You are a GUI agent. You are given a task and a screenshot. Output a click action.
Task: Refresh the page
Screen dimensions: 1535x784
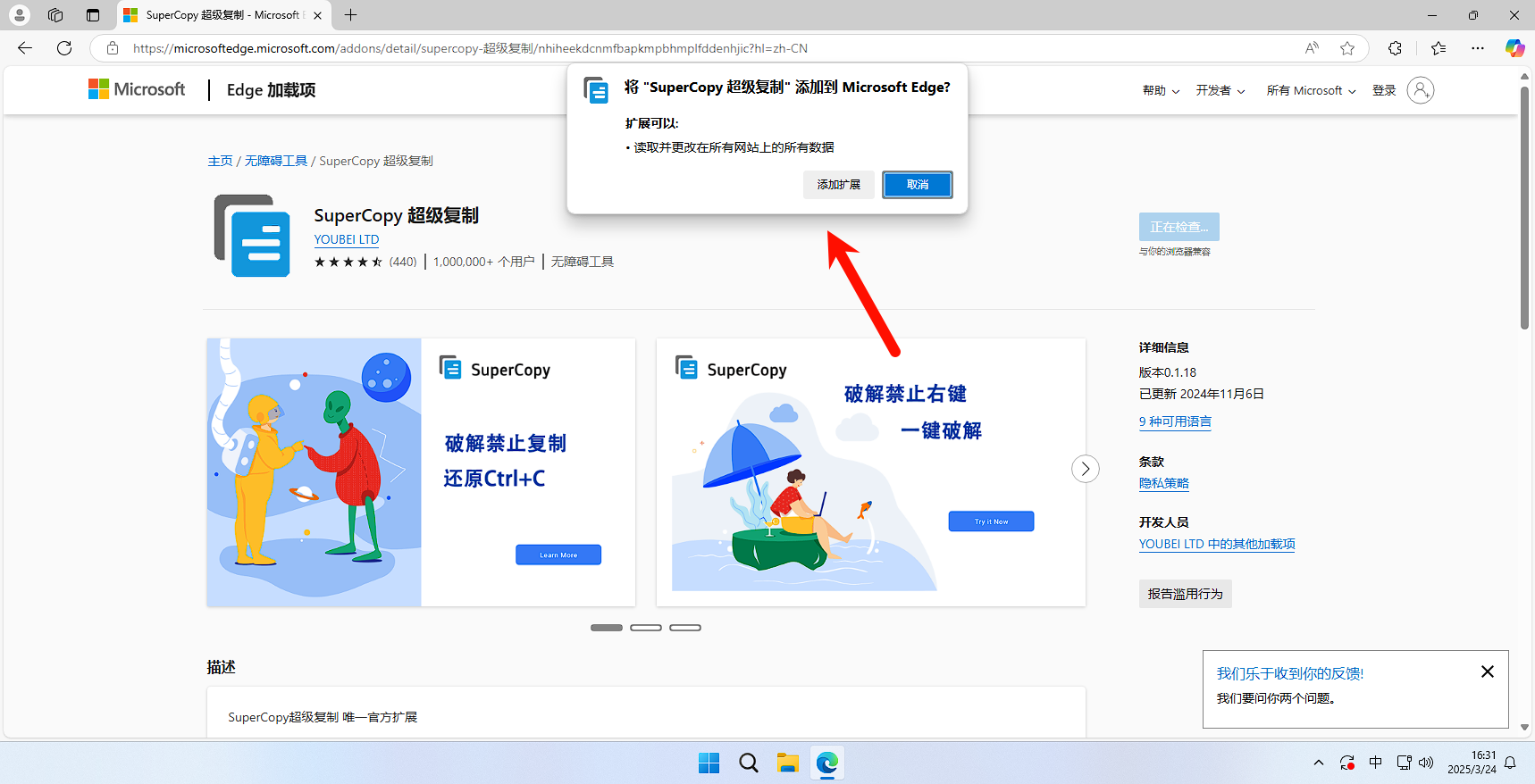64,48
